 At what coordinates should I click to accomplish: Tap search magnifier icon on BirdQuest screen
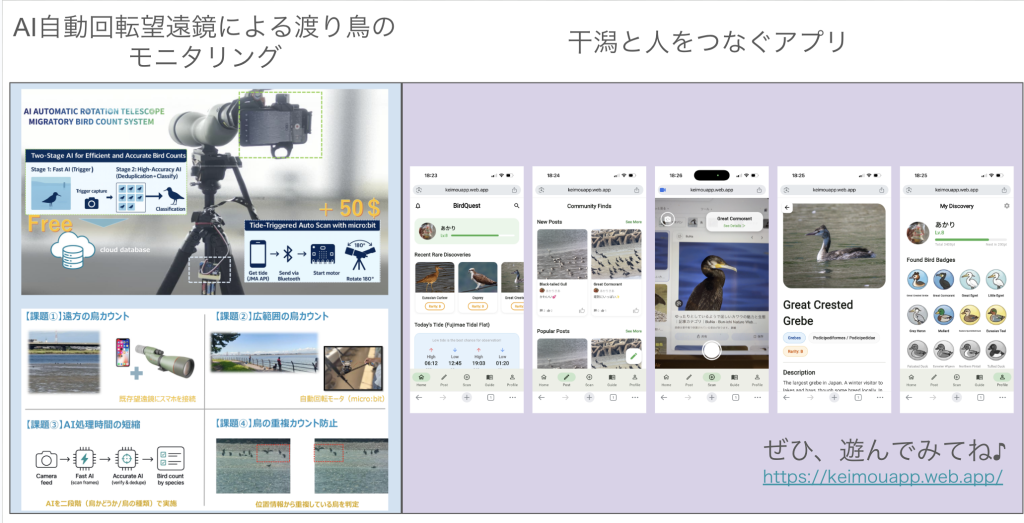pos(517,205)
